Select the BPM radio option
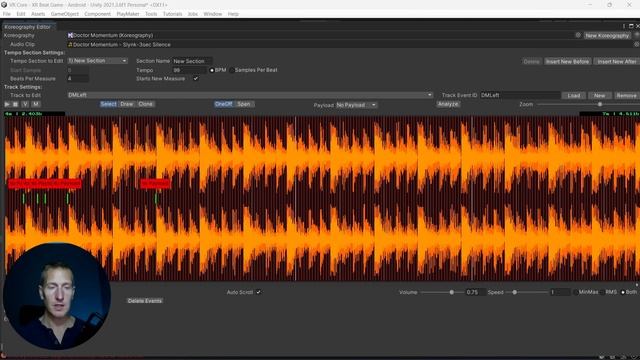Image resolution: width=640 pixels, height=360 pixels. click(x=212, y=70)
